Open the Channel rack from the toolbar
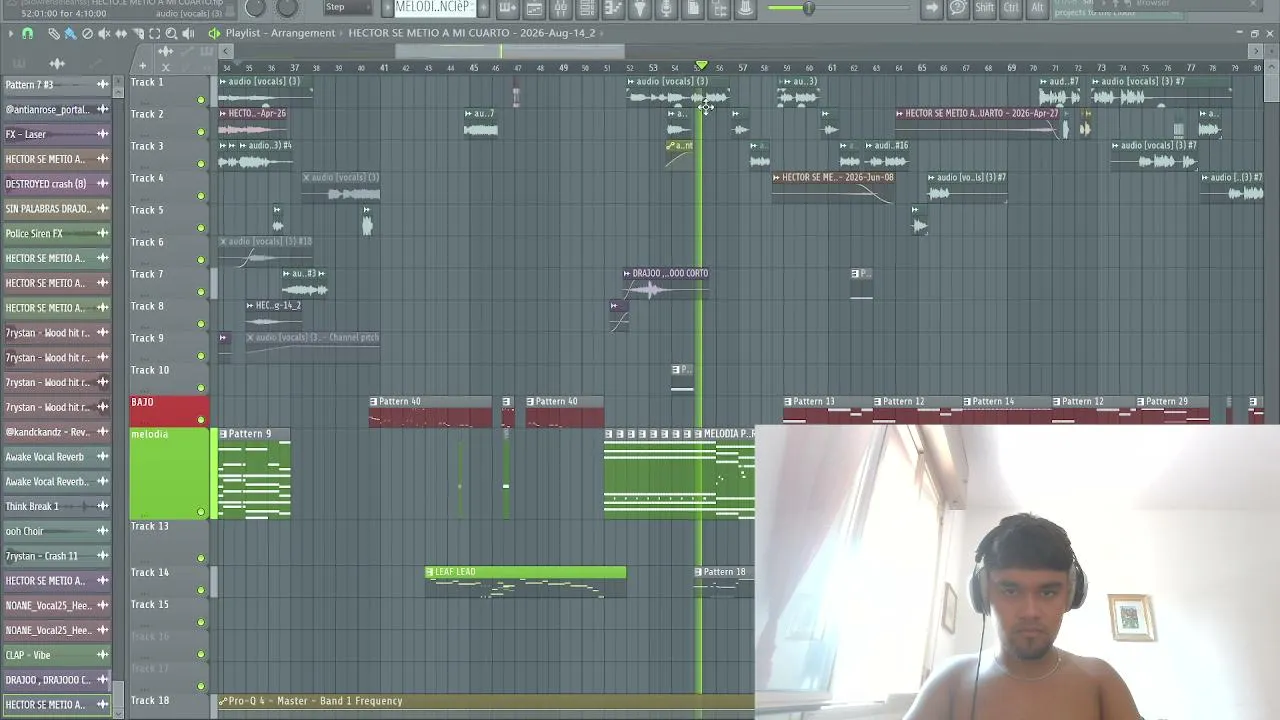This screenshot has width=1280, height=720. 587,9
